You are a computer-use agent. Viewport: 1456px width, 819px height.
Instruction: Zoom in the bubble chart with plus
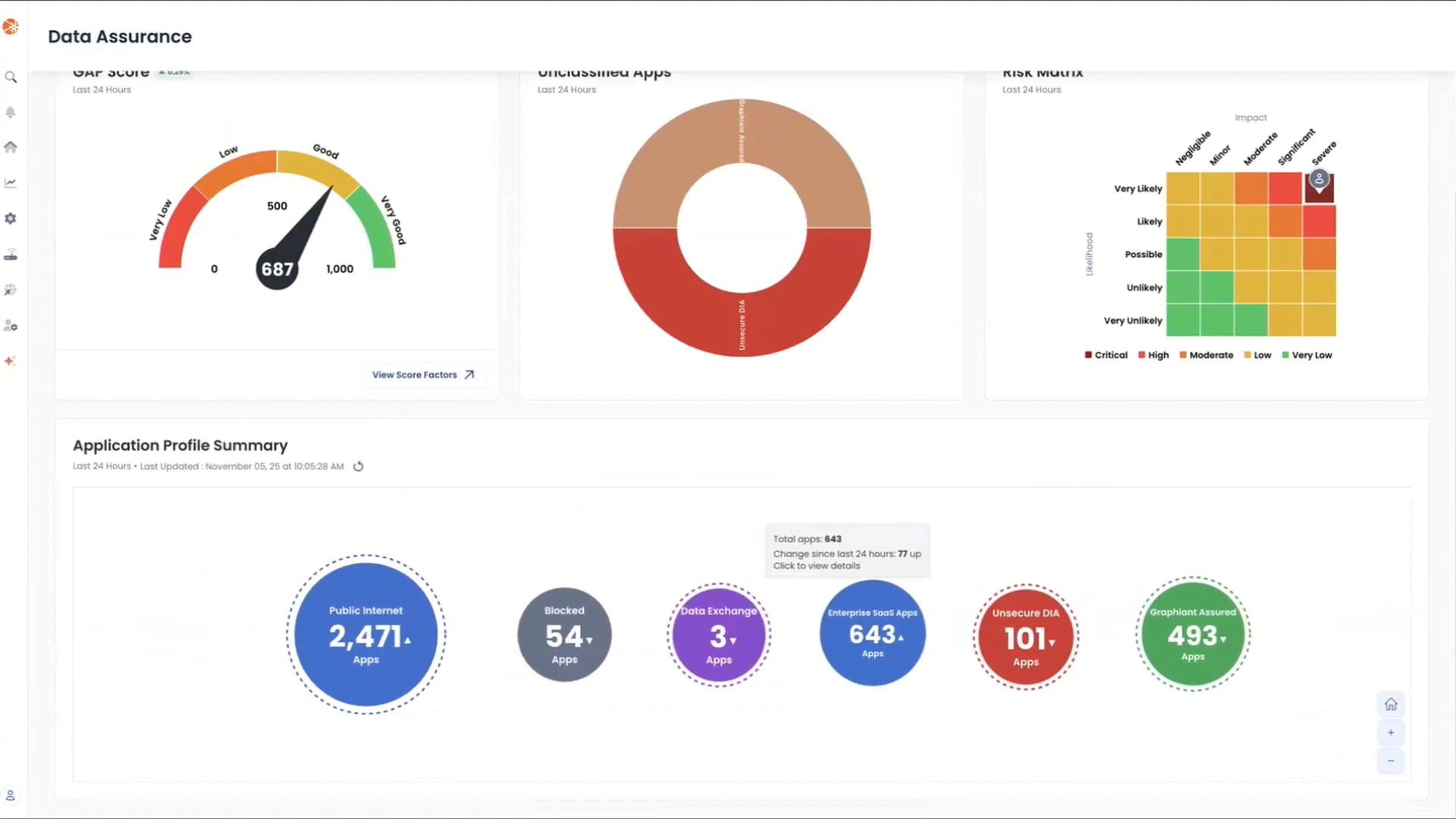click(x=1391, y=733)
